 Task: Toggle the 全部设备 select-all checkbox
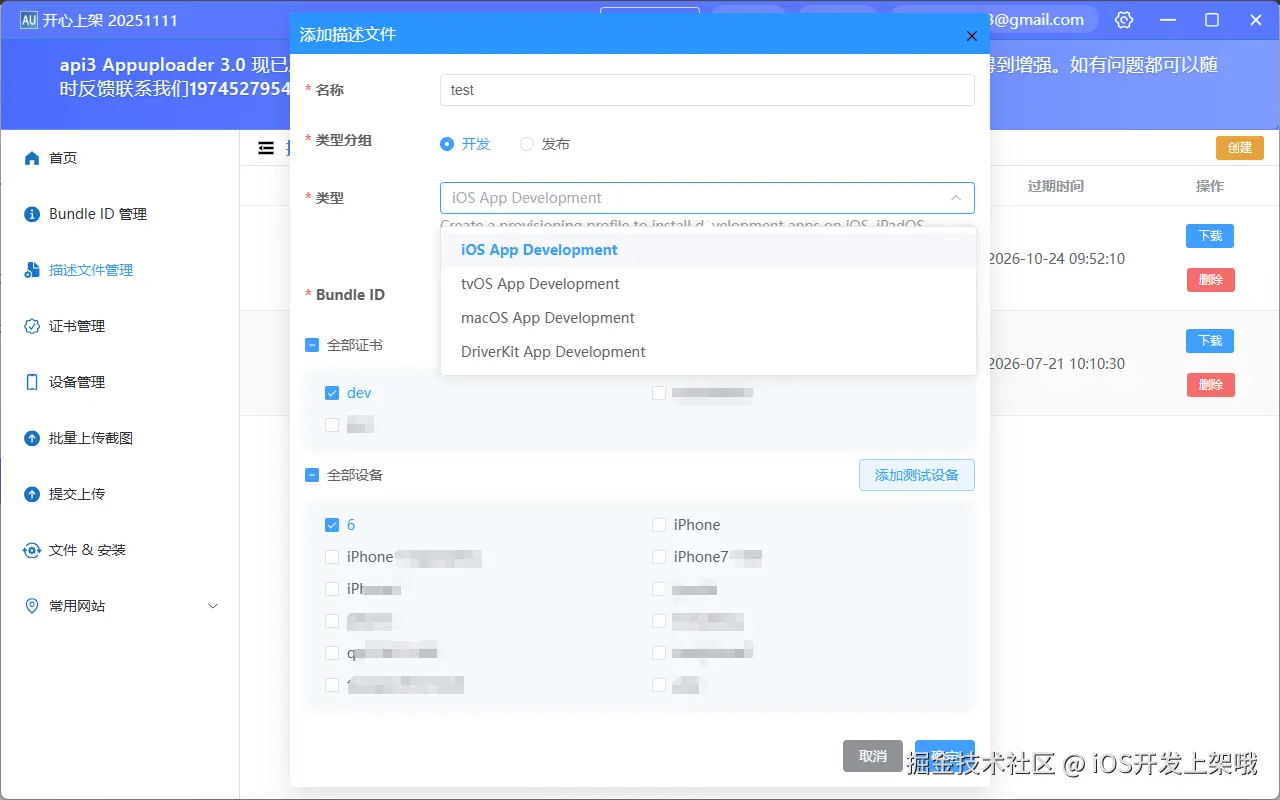(x=312, y=475)
